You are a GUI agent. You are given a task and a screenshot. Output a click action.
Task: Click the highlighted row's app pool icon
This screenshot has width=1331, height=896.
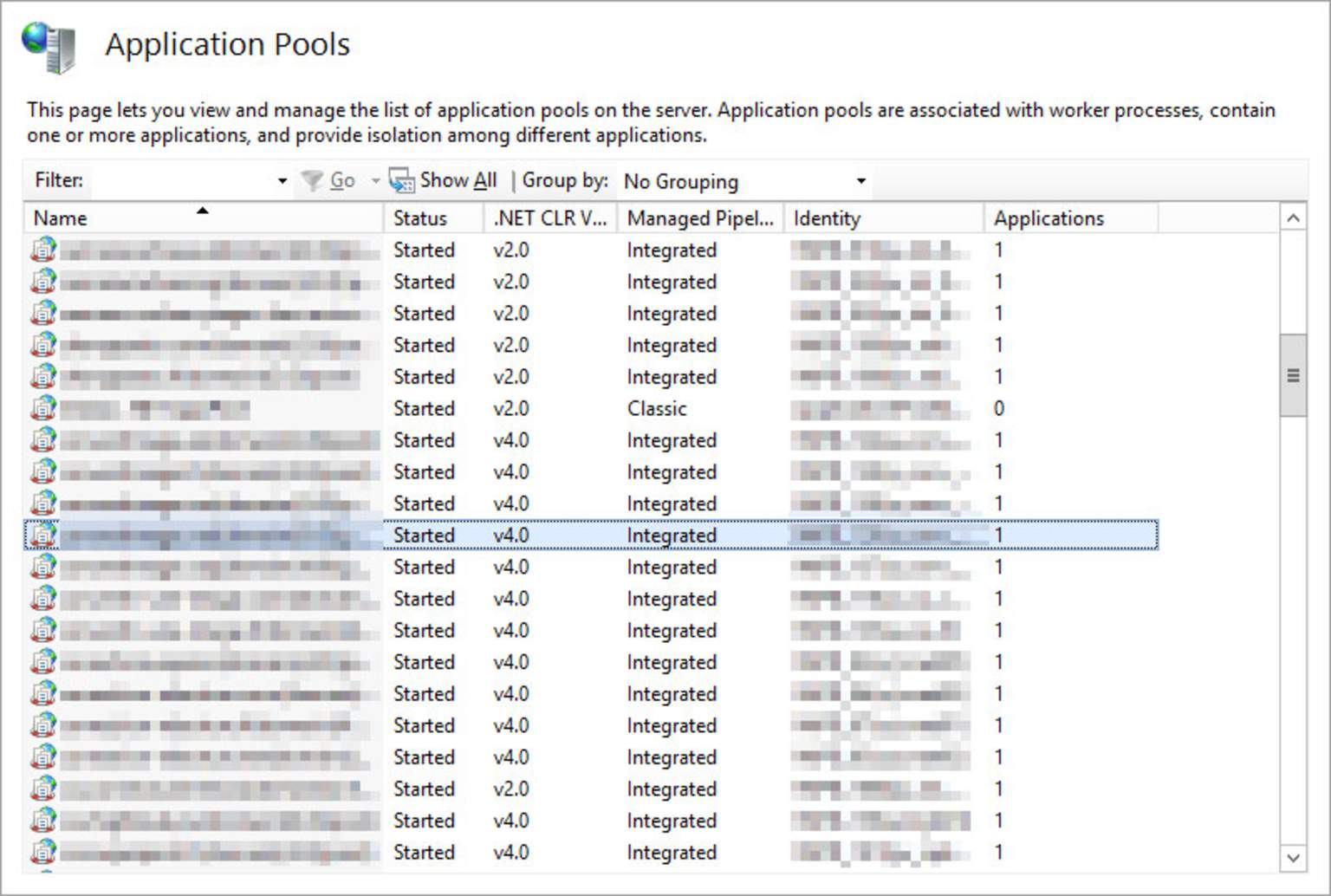pos(43,535)
